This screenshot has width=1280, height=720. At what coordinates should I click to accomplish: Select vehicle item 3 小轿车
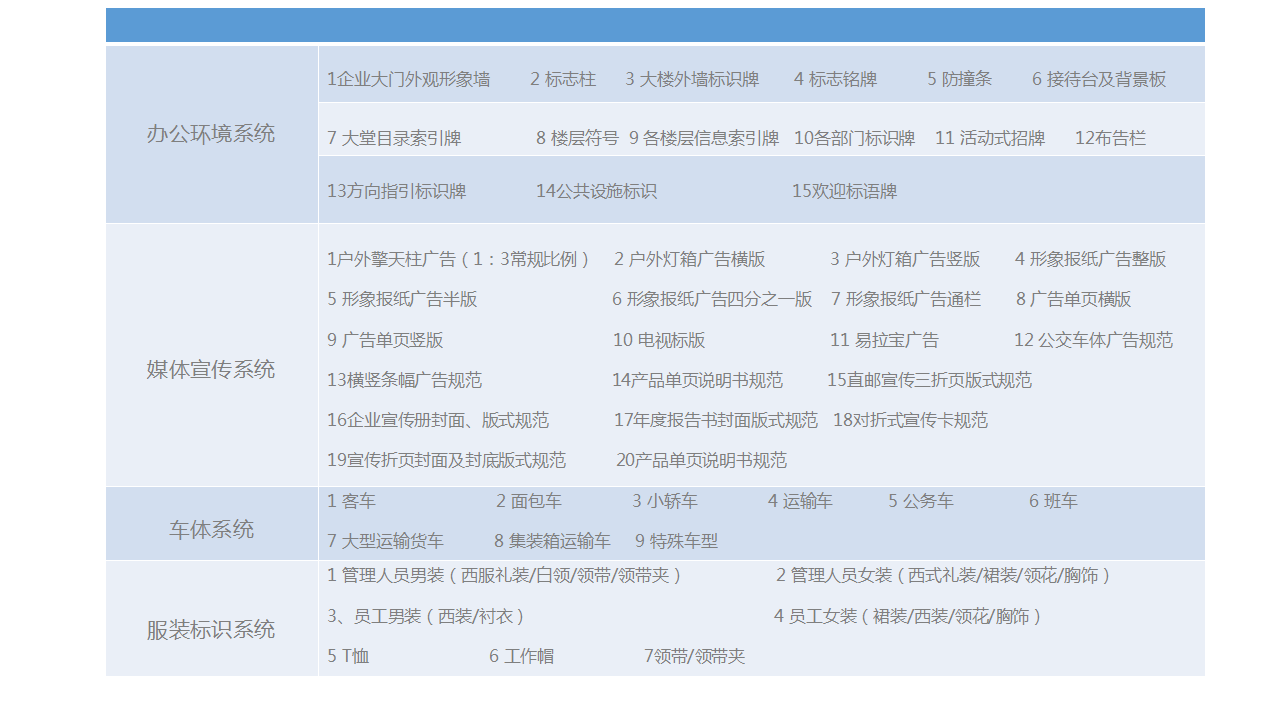pos(665,502)
